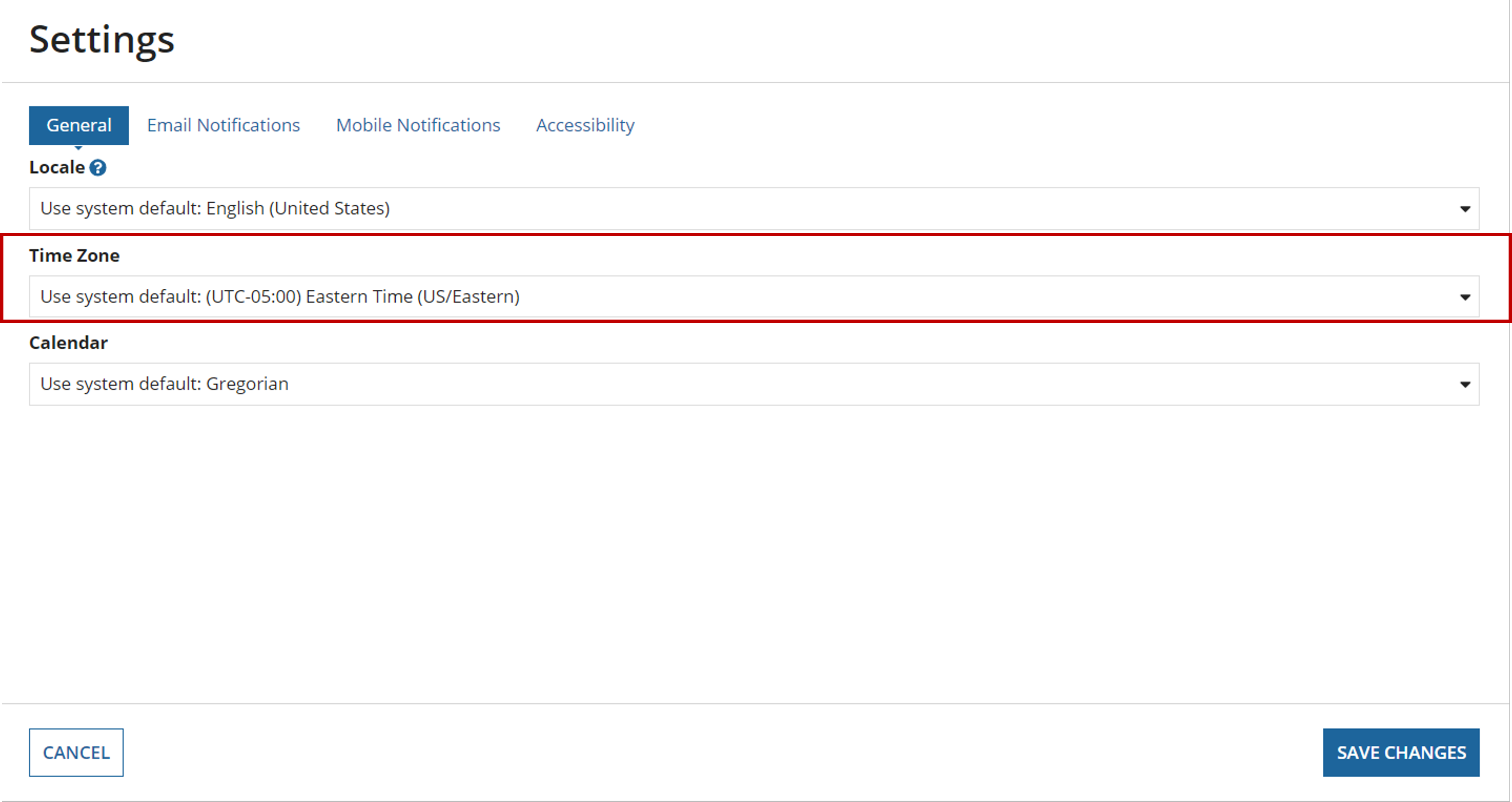Click the Calendar dropdown caret arrow
The image size is (1512, 802).
(1465, 385)
